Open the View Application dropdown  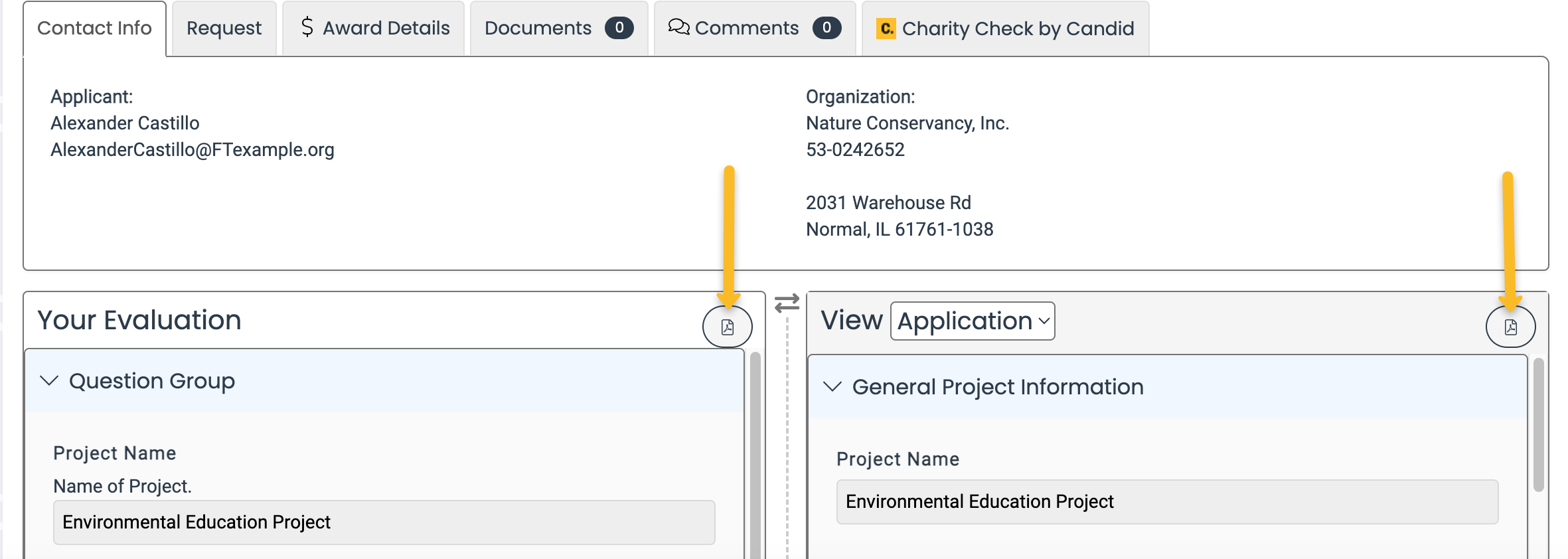pos(972,321)
